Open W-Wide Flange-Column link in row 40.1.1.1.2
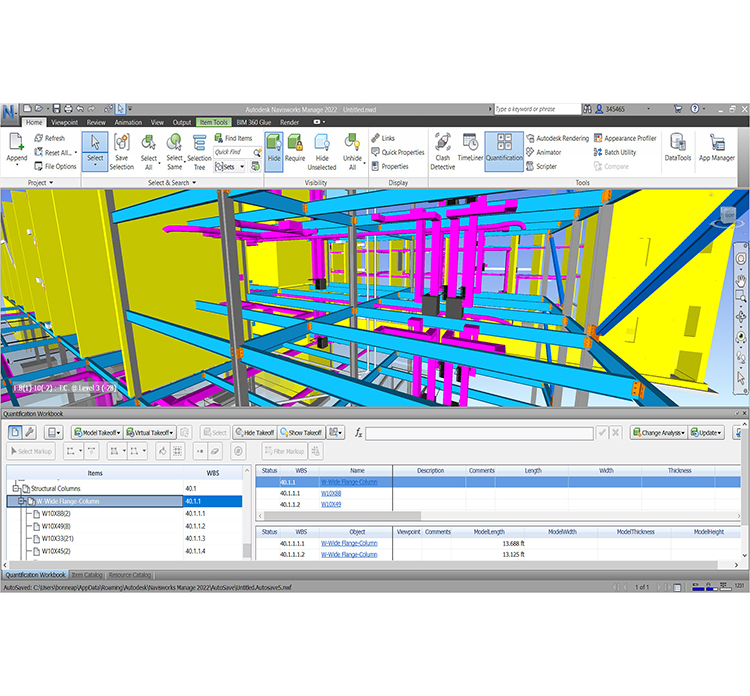Viewport: 750px width, 696px height. [x=349, y=554]
